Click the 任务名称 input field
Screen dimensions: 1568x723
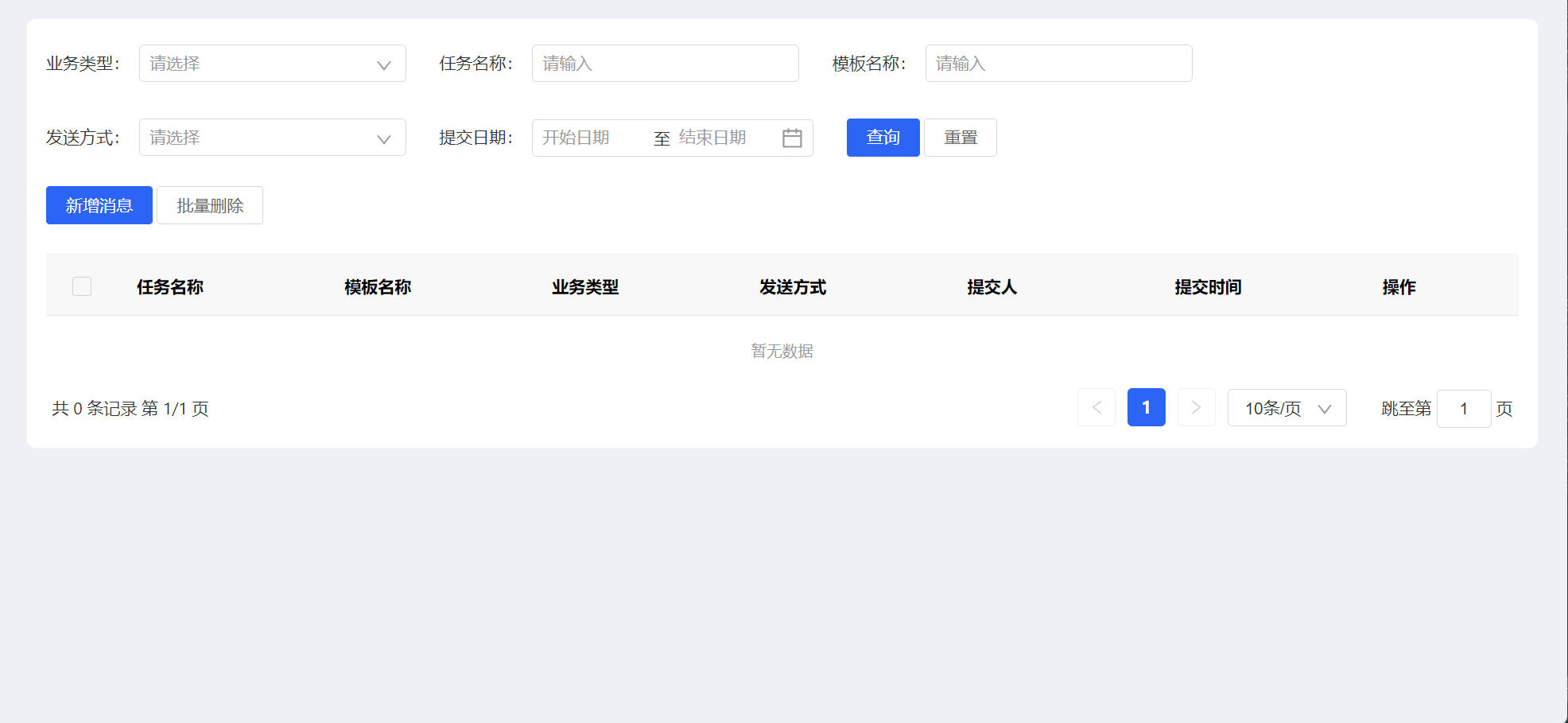tap(665, 64)
